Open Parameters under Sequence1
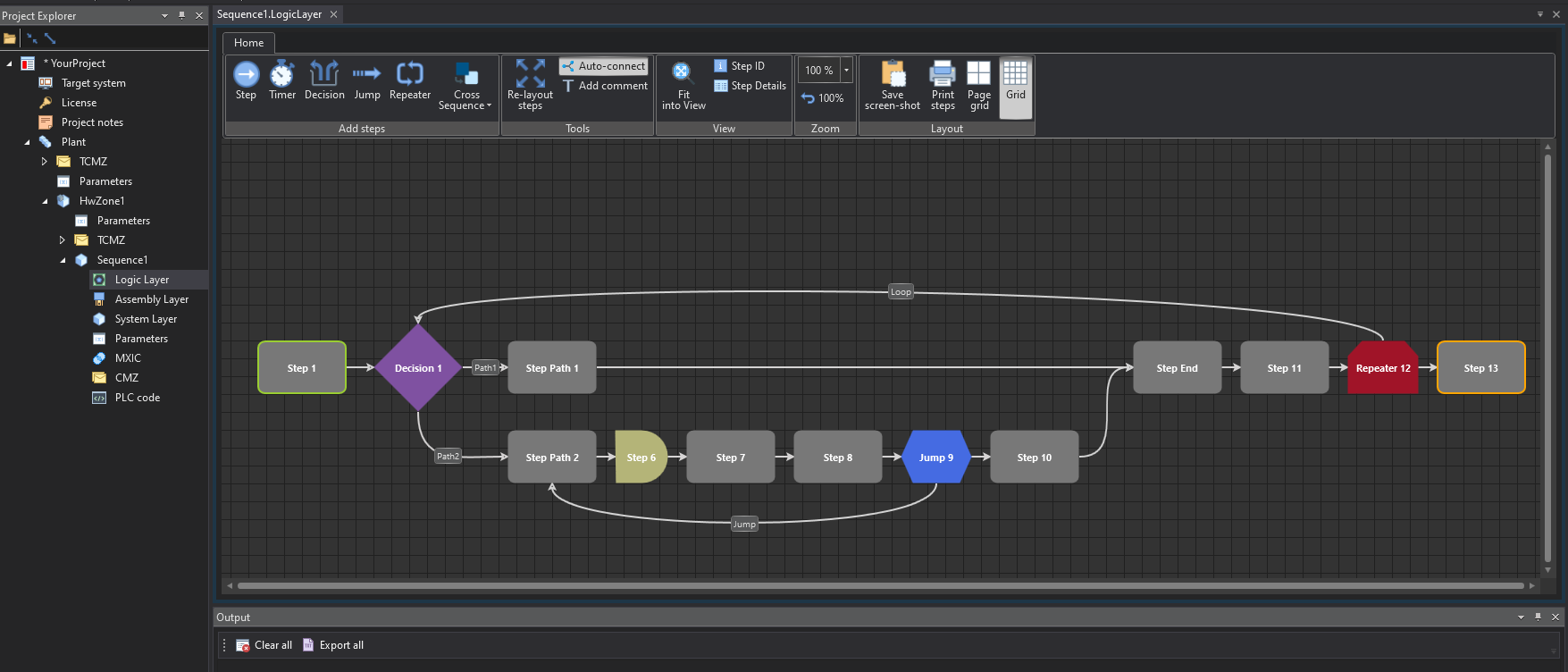Viewport: 1568px width, 672px height. coord(141,339)
